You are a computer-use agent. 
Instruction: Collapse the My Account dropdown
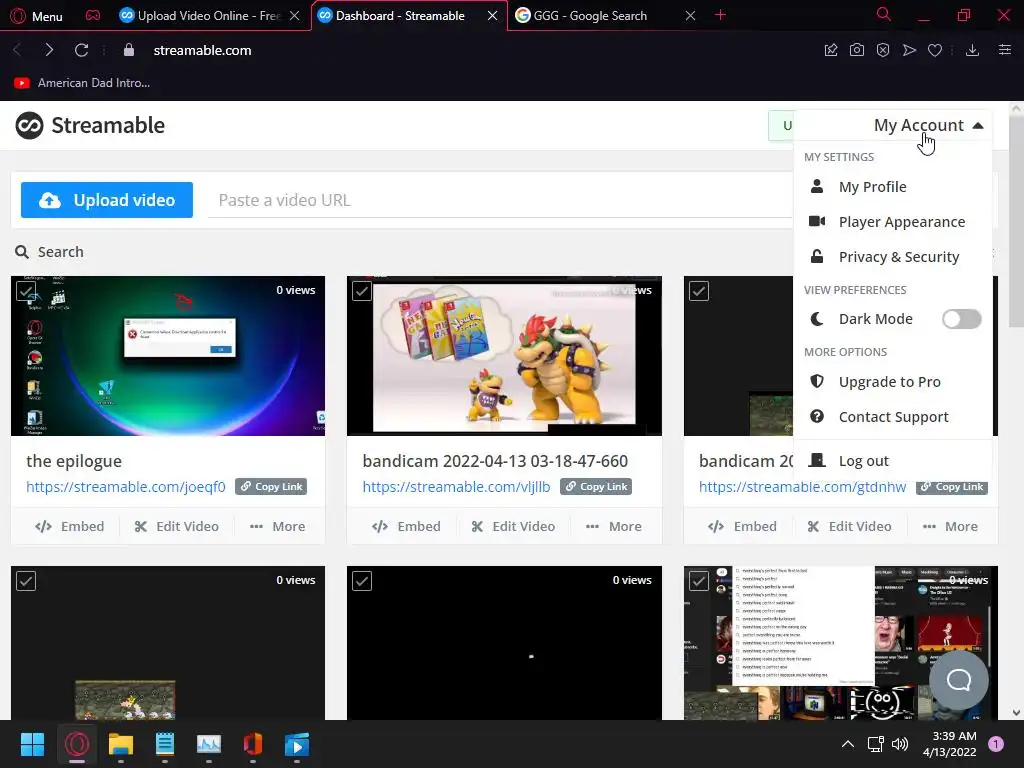pyautogui.click(x=928, y=125)
